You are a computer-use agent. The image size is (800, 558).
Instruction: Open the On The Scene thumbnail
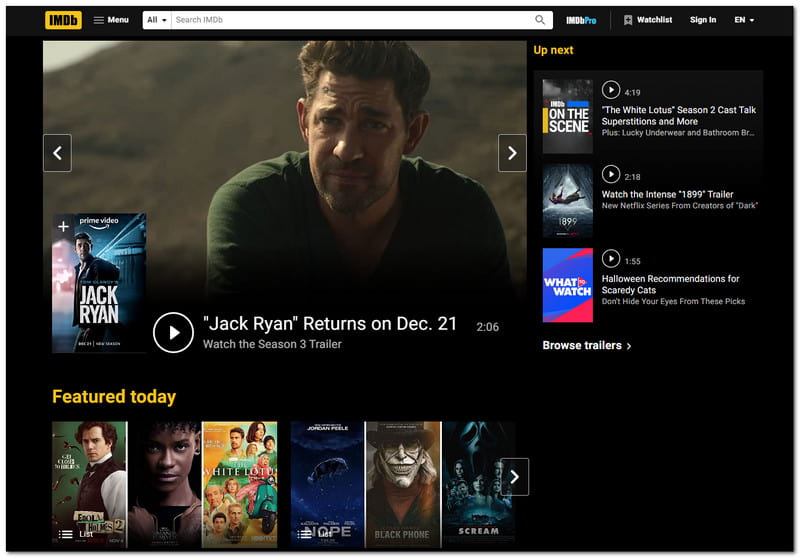click(x=567, y=116)
